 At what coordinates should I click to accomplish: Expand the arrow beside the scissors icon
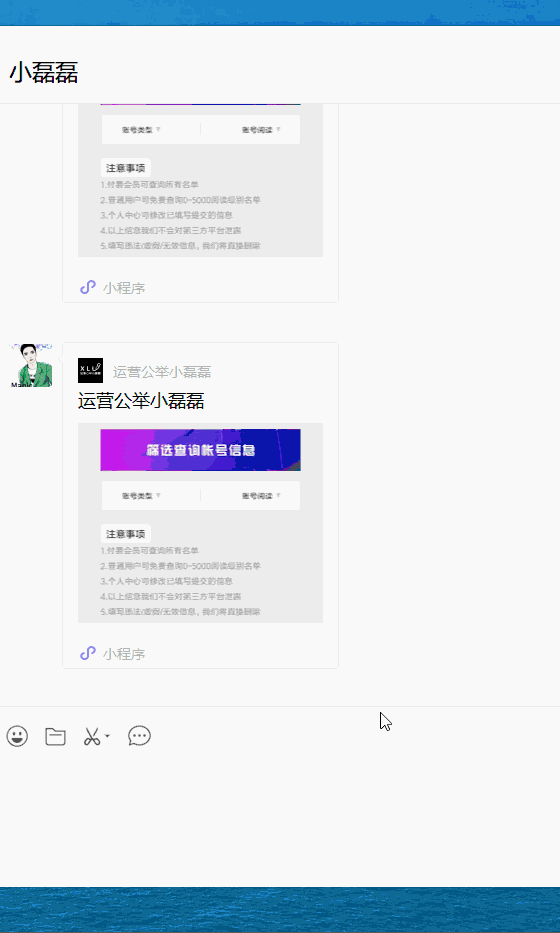107,737
